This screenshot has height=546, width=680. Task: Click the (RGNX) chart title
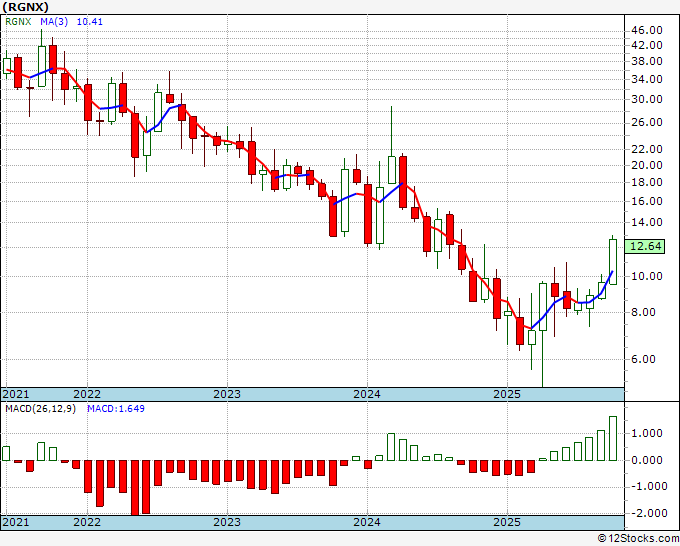(x=26, y=7)
